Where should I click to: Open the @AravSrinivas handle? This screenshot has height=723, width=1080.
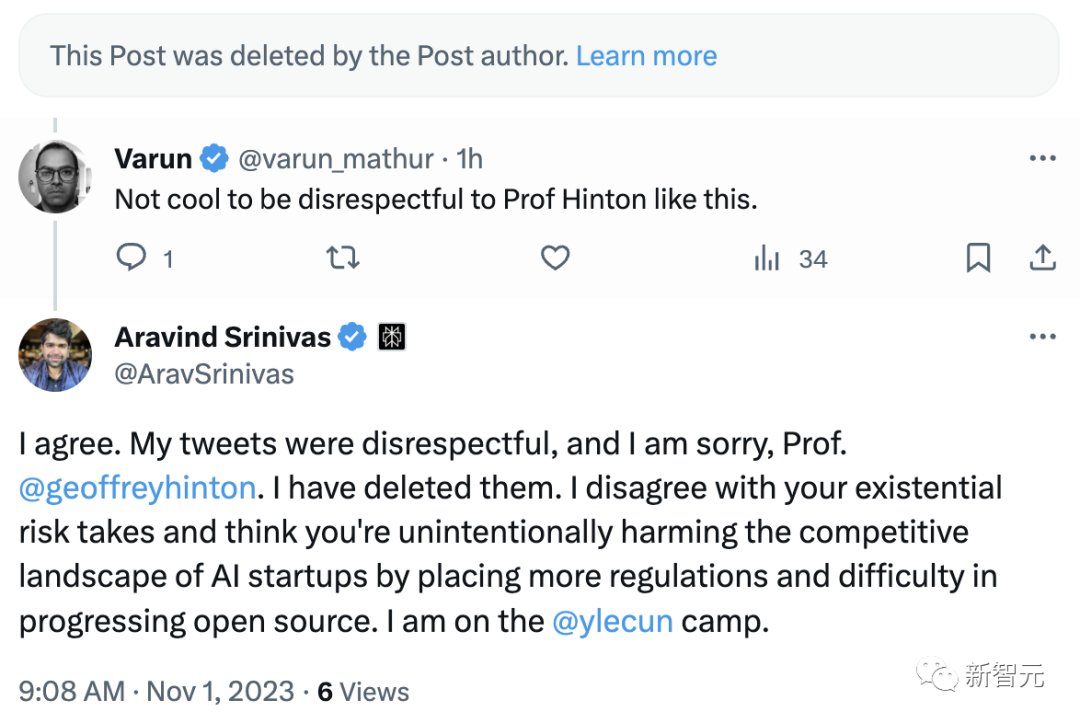(x=205, y=374)
